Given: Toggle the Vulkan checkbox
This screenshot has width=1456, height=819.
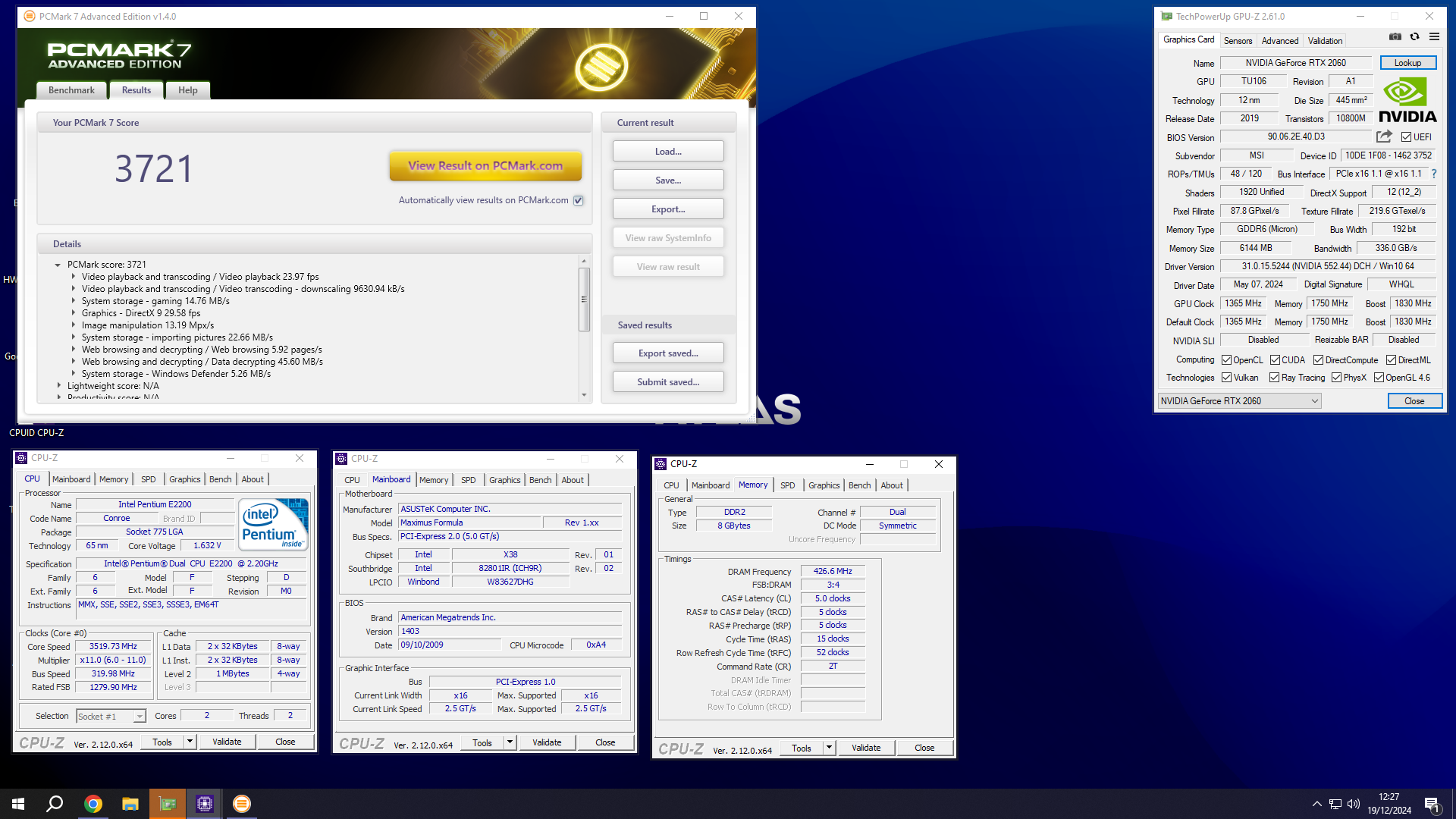Looking at the screenshot, I should (x=1226, y=378).
